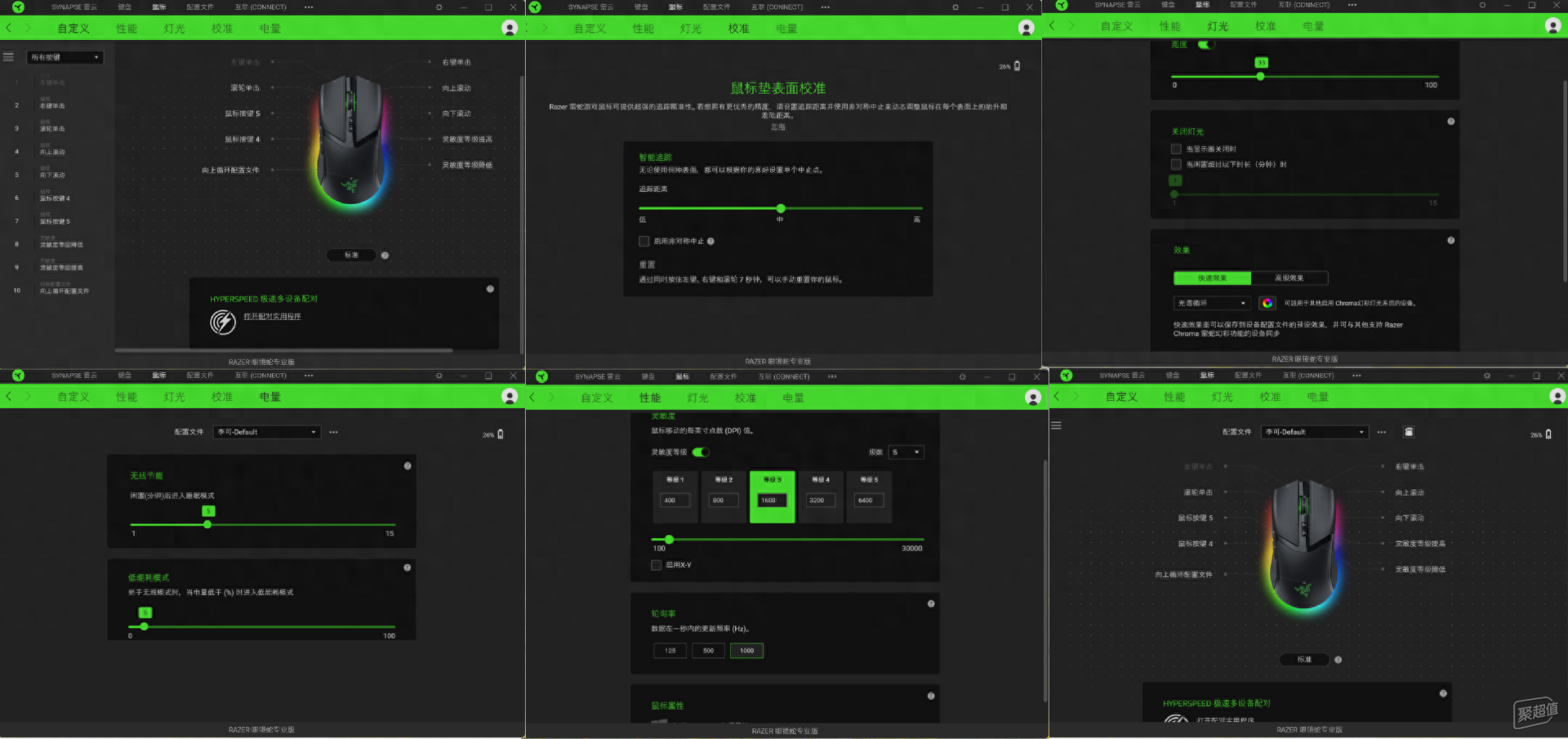Image resolution: width=1568 pixels, height=739 pixels.
Task: Enable the 启用非对称中止 checkbox
Action: pyautogui.click(x=644, y=241)
